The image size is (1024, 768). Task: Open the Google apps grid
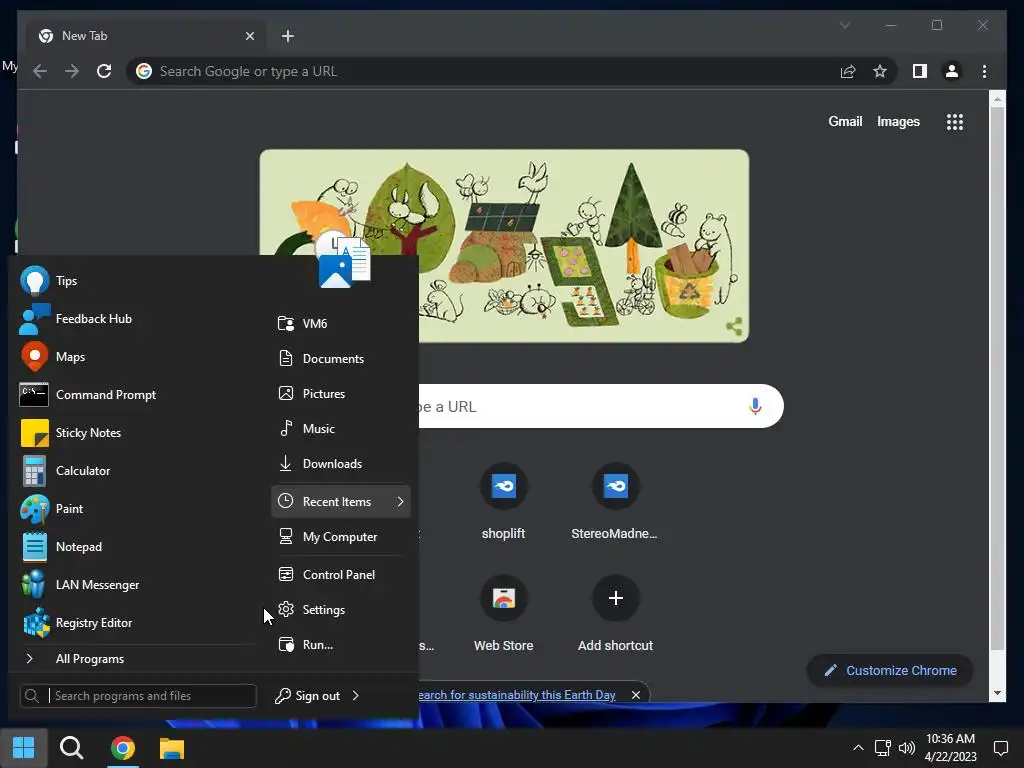(955, 121)
